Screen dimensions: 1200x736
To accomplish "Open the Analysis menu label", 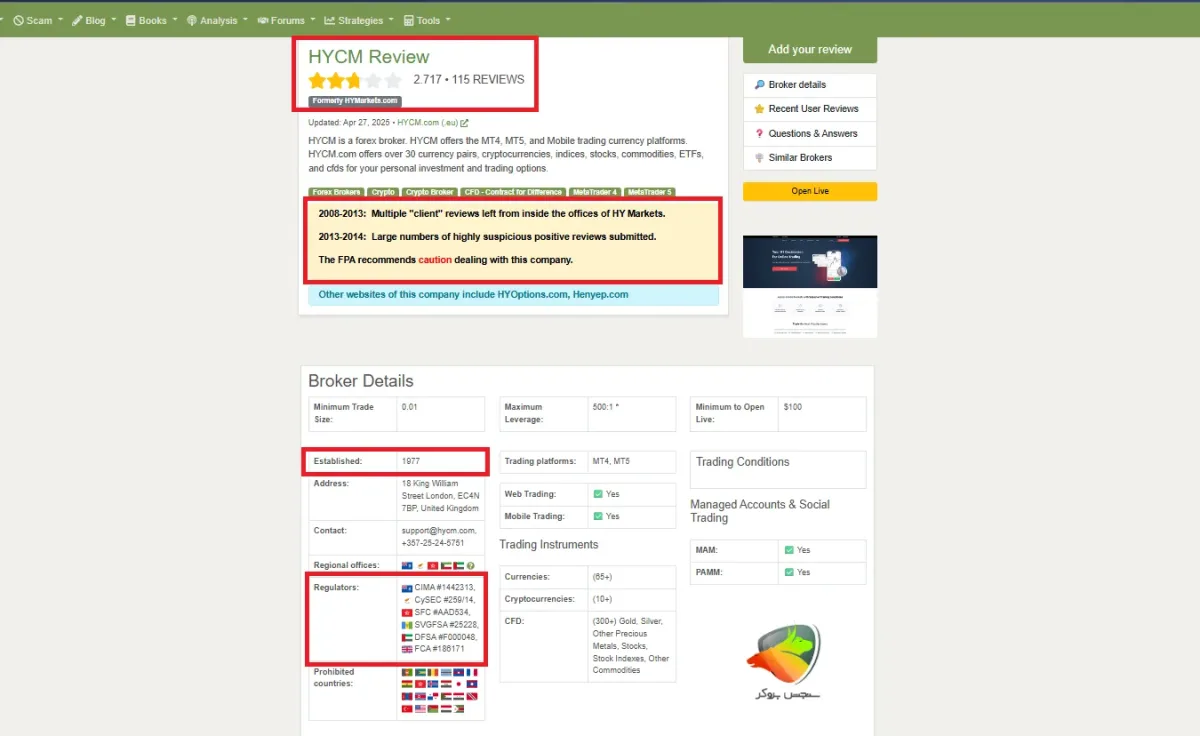I will point(219,20).
